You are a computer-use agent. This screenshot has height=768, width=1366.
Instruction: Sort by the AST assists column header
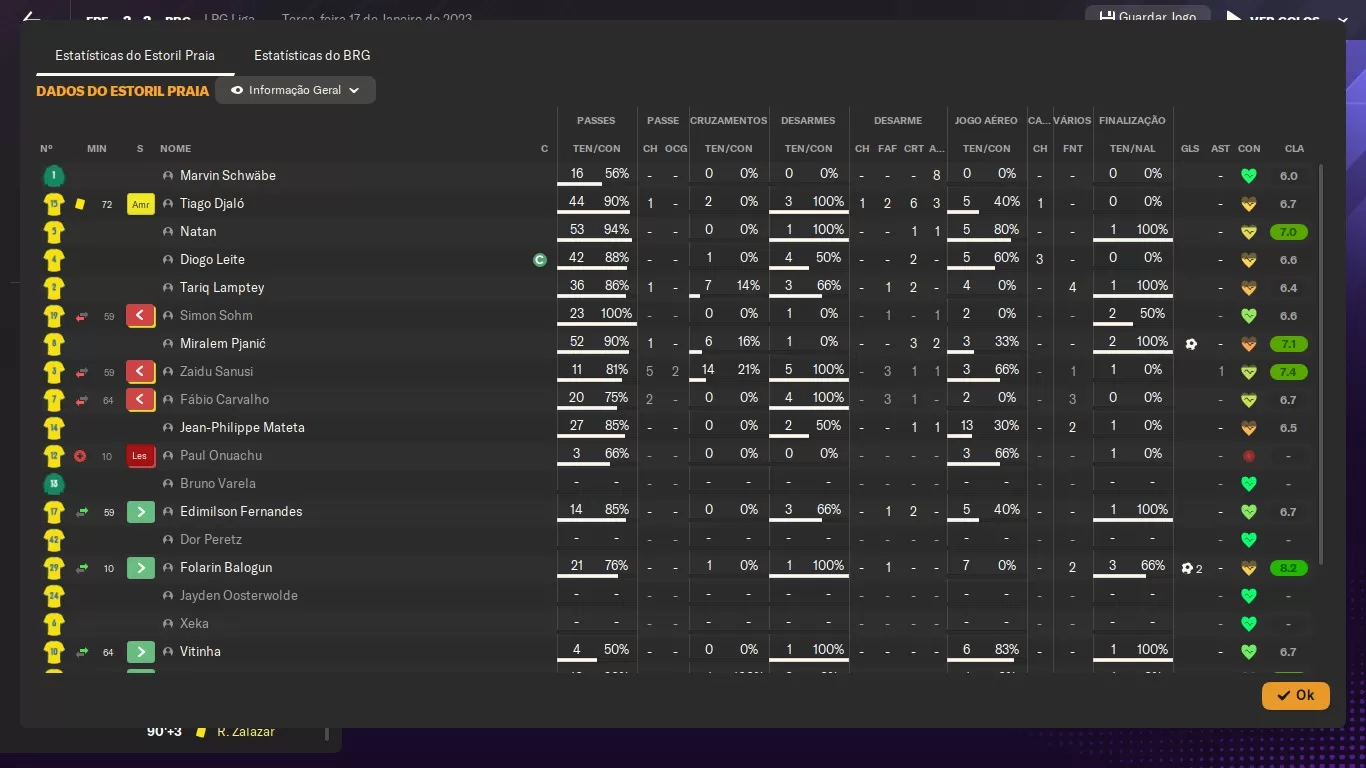(x=1220, y=149)
